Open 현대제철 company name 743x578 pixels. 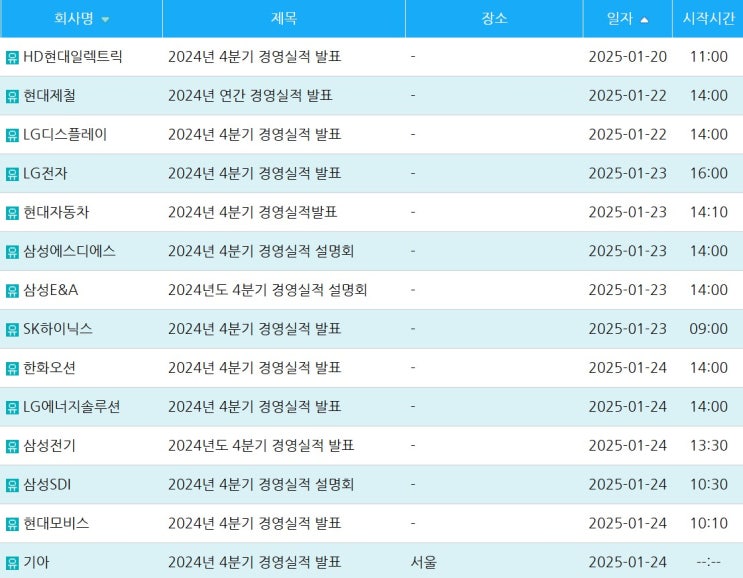(49, 95)
